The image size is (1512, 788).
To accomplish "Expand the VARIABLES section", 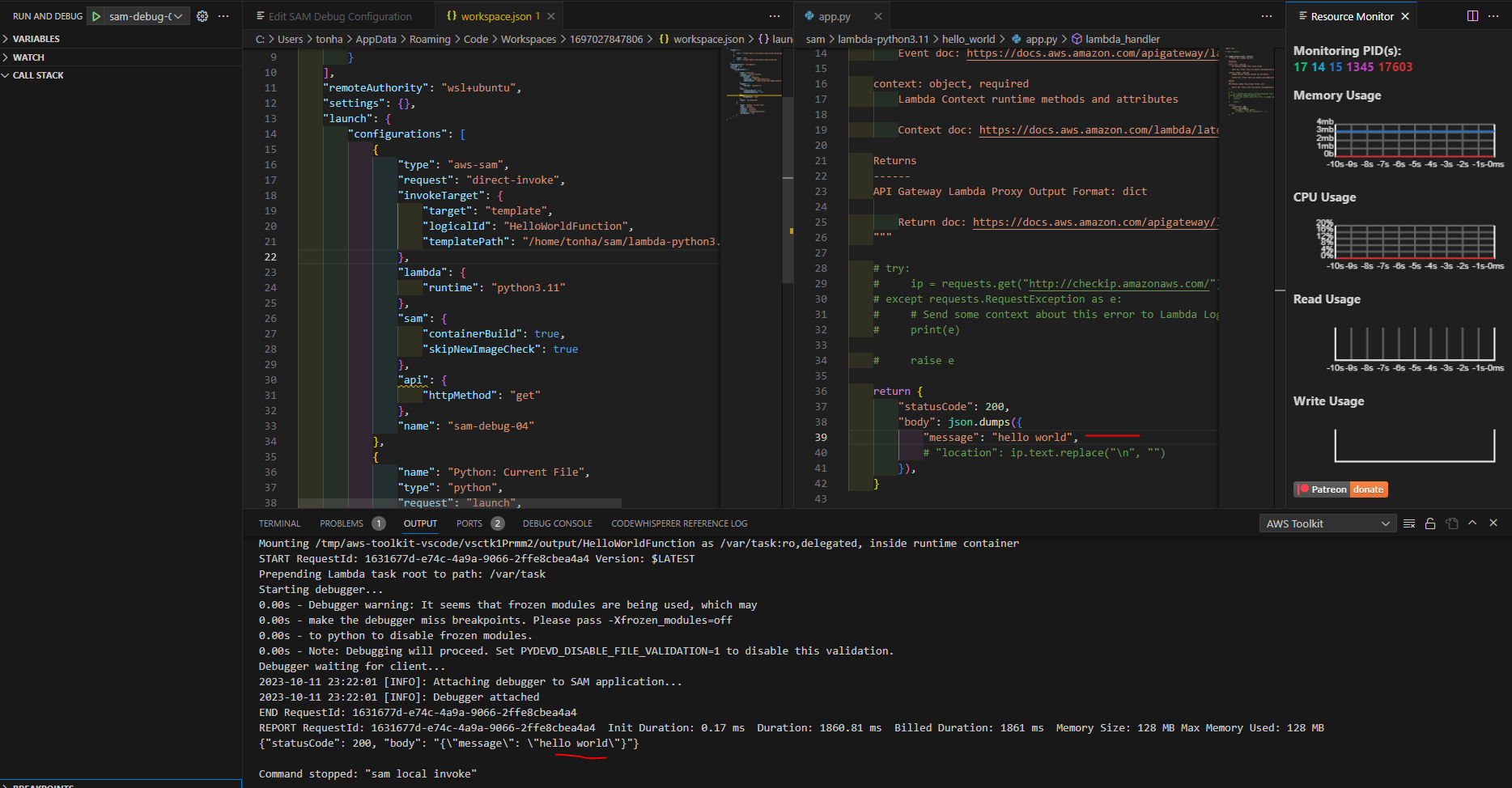I will pyautogui.click(x=36, y=38).
